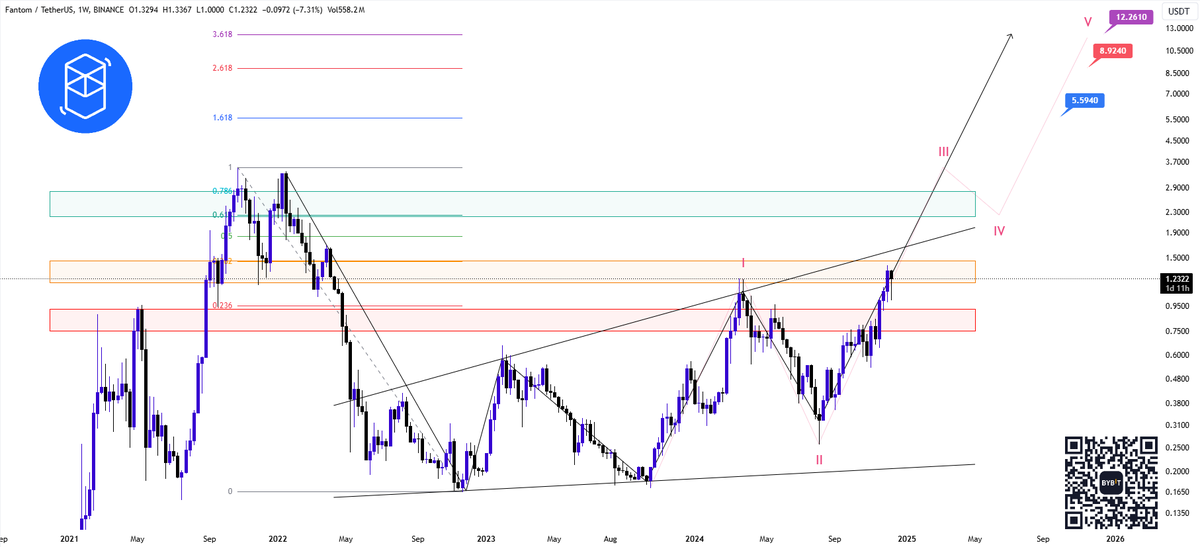Click the 3.618 Fibonacci level label

pyautogui.click(x=223, y=34)
